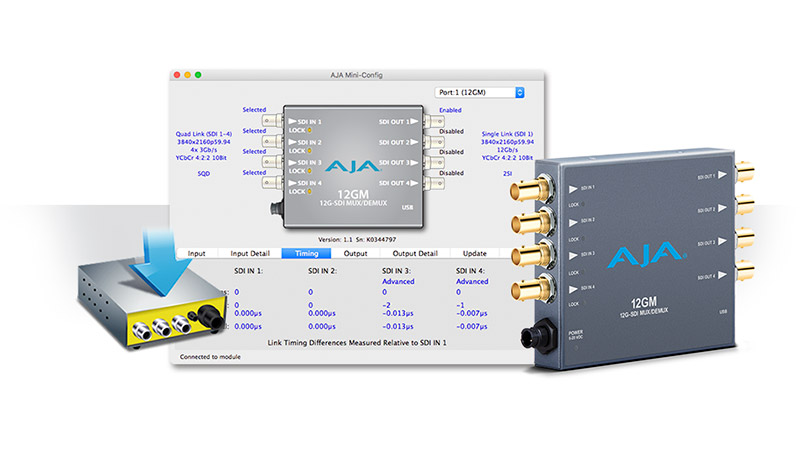
Task: Select the Timing tab
Action: 306,253
